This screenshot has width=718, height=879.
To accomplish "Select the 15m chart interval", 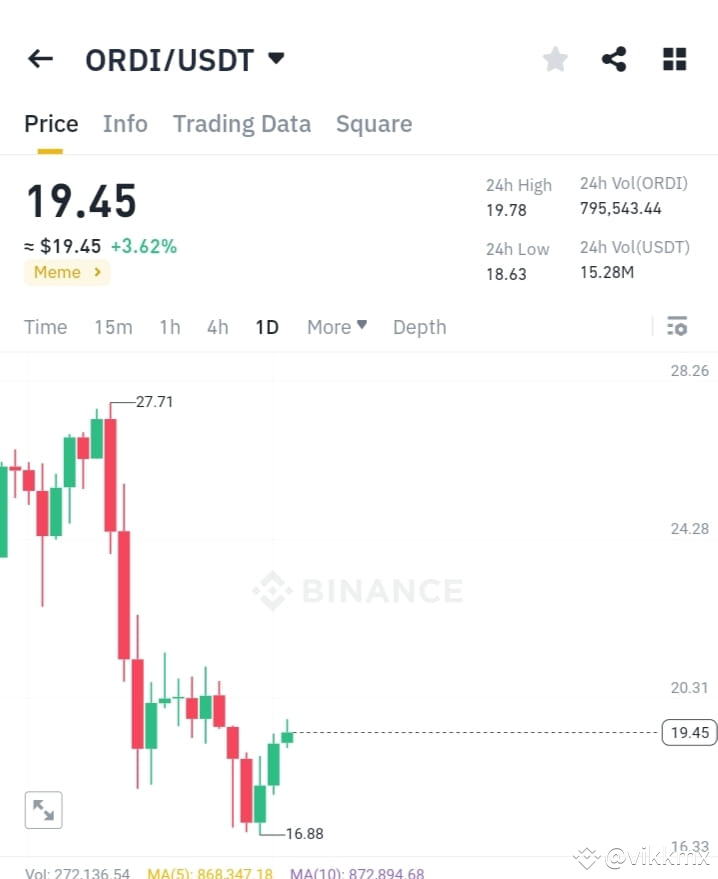I will pyautogui.click(x=113, y=327).
